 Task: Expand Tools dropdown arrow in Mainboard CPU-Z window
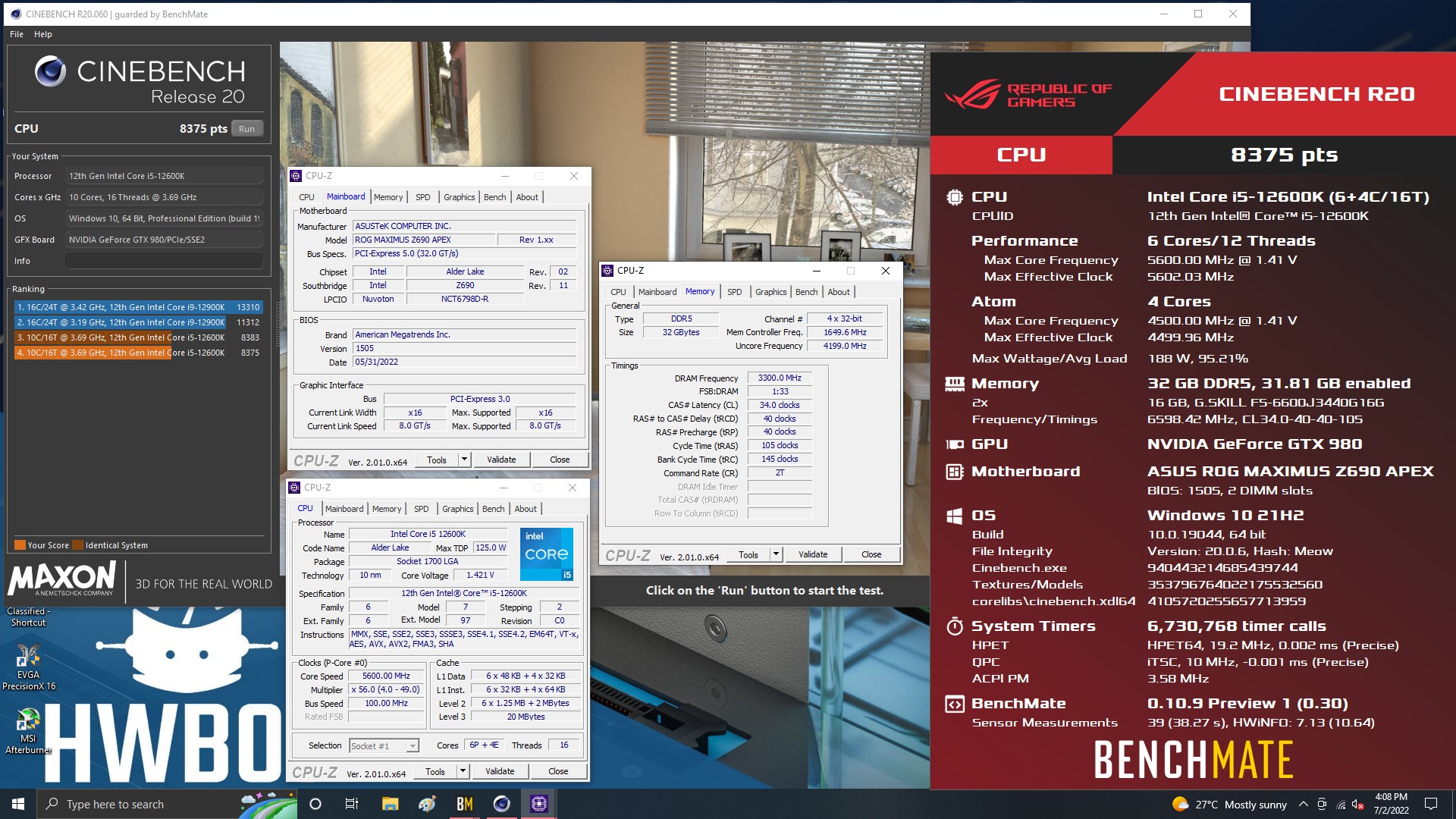coord(464,460)
